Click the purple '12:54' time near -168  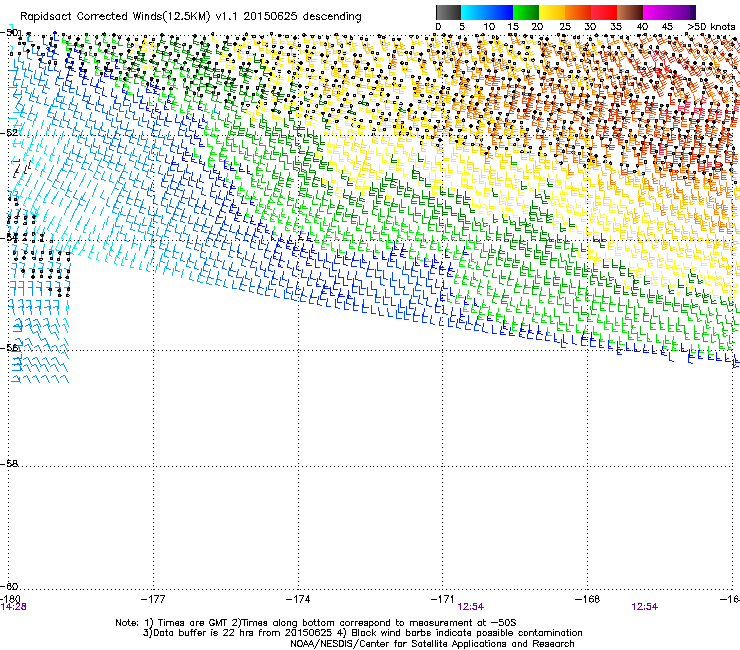coord(644,607)
